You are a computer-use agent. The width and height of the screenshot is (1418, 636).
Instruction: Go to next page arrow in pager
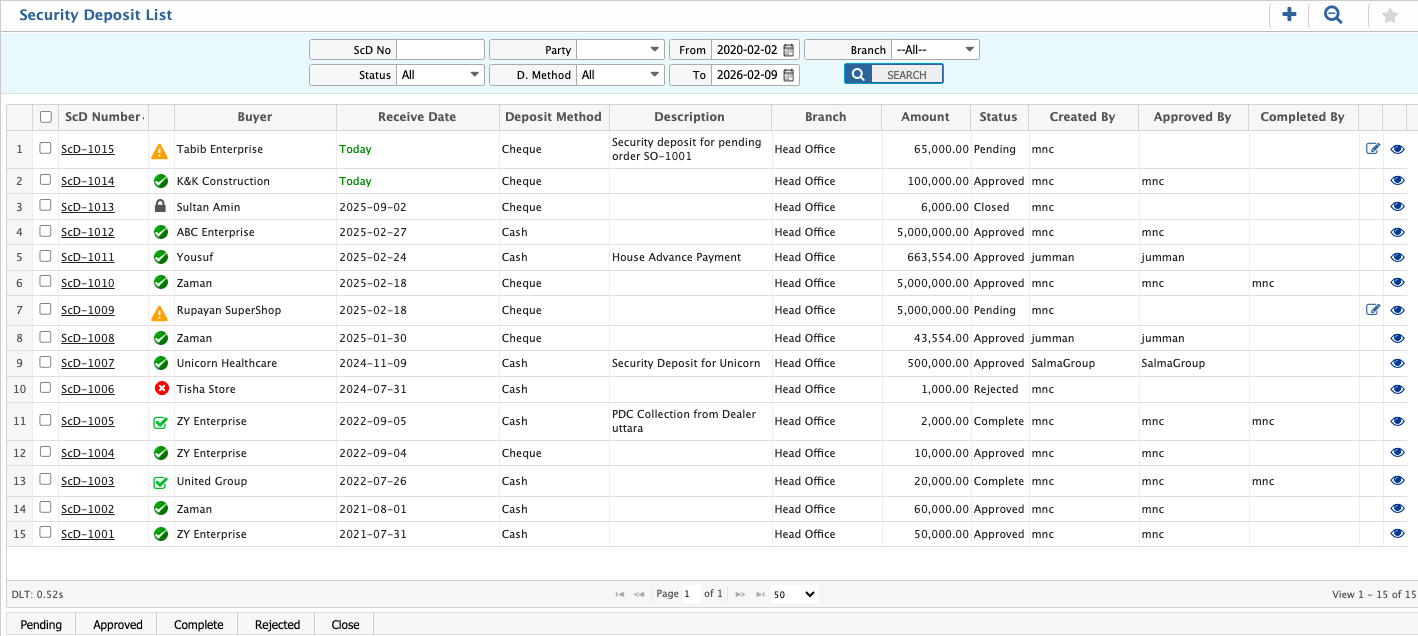pos(740,594)
